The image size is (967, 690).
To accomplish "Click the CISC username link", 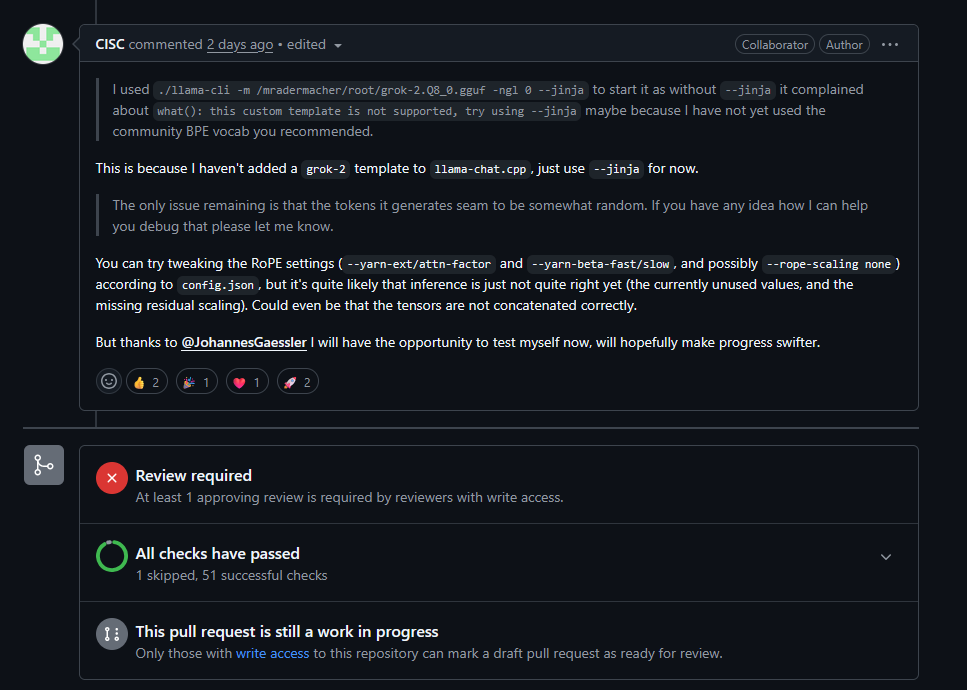I will point(110,44).
